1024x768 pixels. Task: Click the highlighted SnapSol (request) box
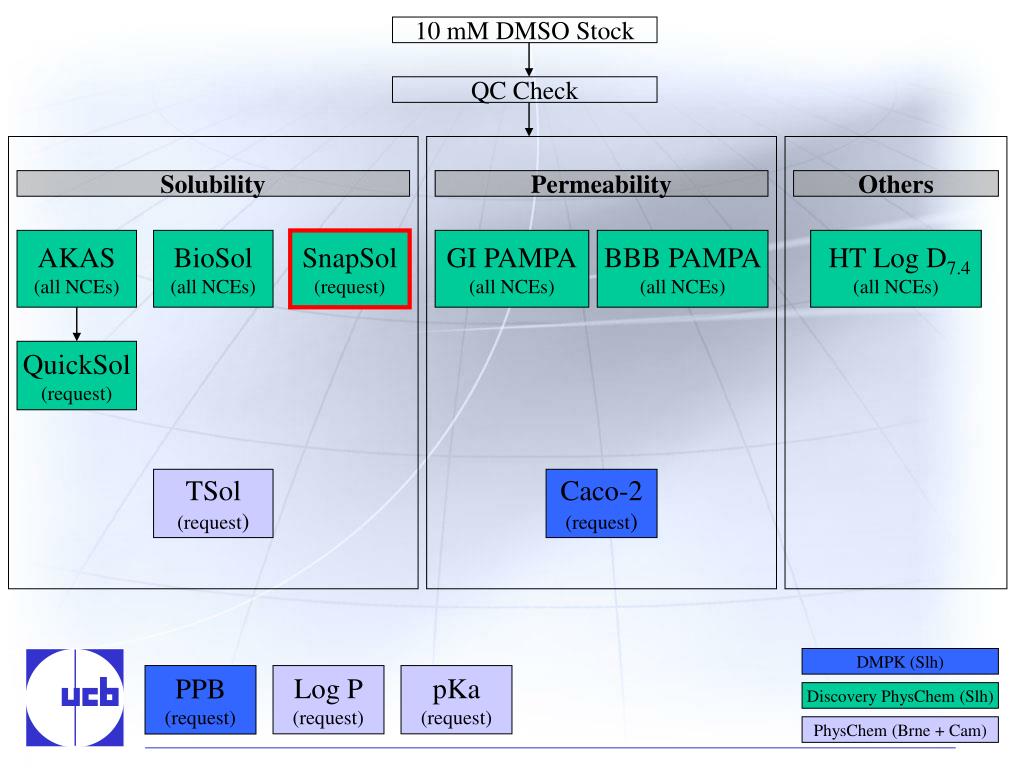349,268
